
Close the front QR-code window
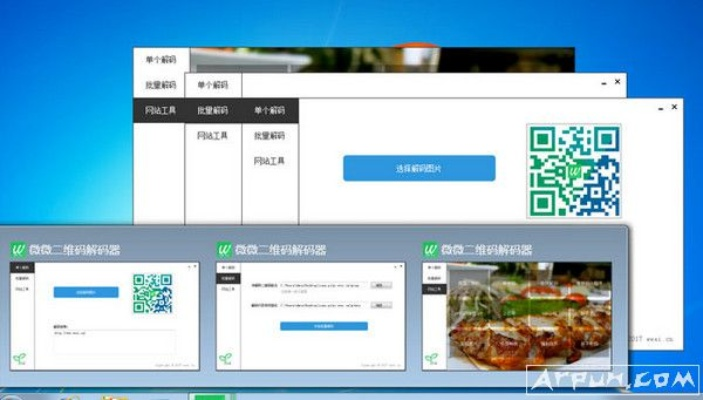point(674,107)
